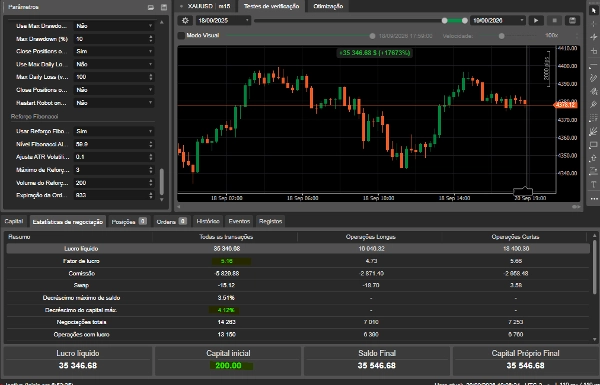Open the Use Max Daily Lo... dropdown
Screen dimensions: 600x385
114,64
